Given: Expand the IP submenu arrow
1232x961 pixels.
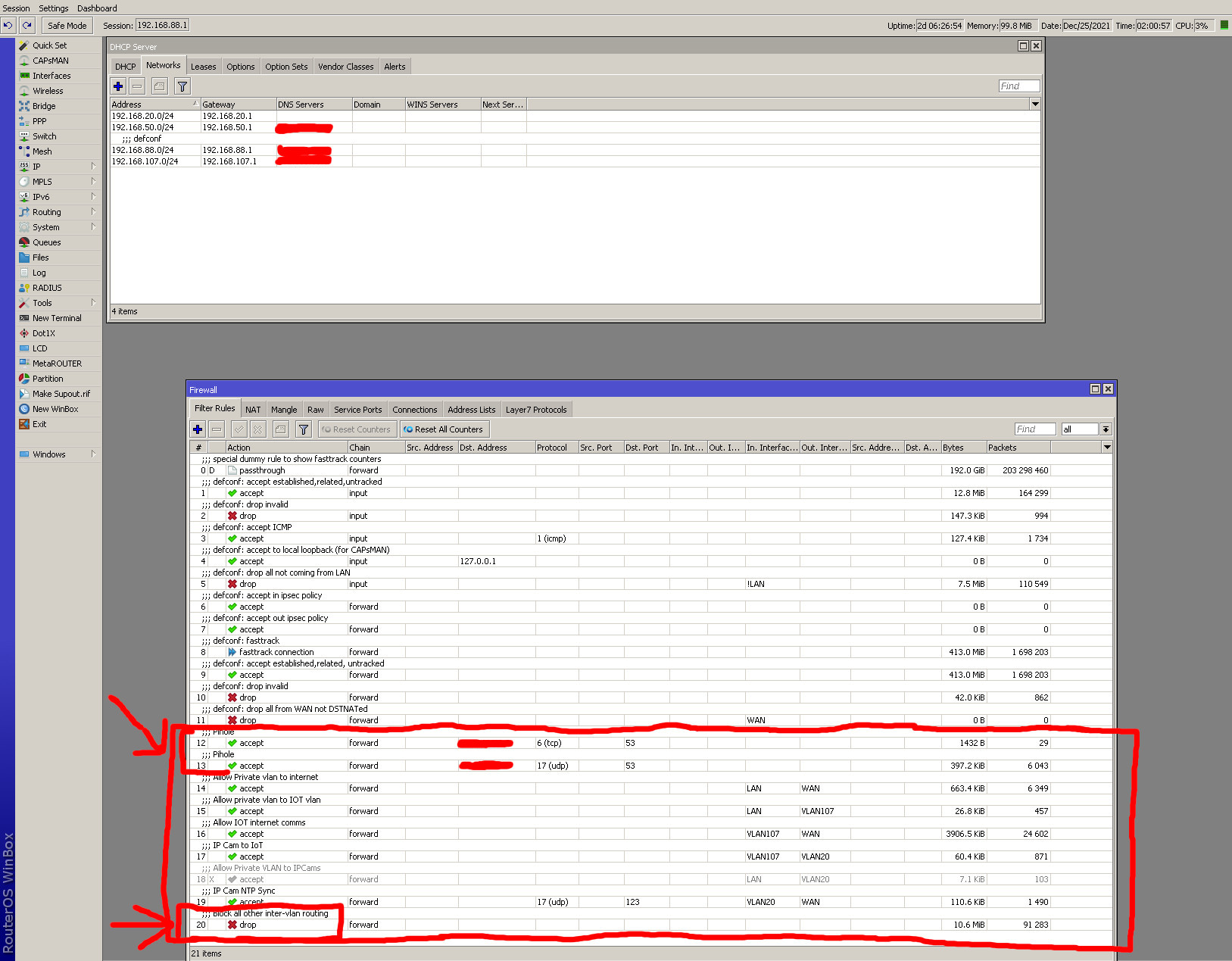Looking at the screenshot, I should pos(94,167).
